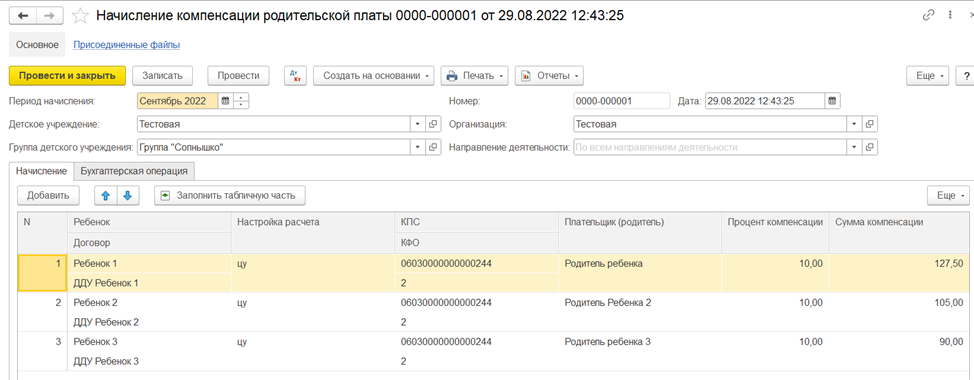Click Сумма компенсации column header
This screenshot has width=974, height=380.
(898, 232)
